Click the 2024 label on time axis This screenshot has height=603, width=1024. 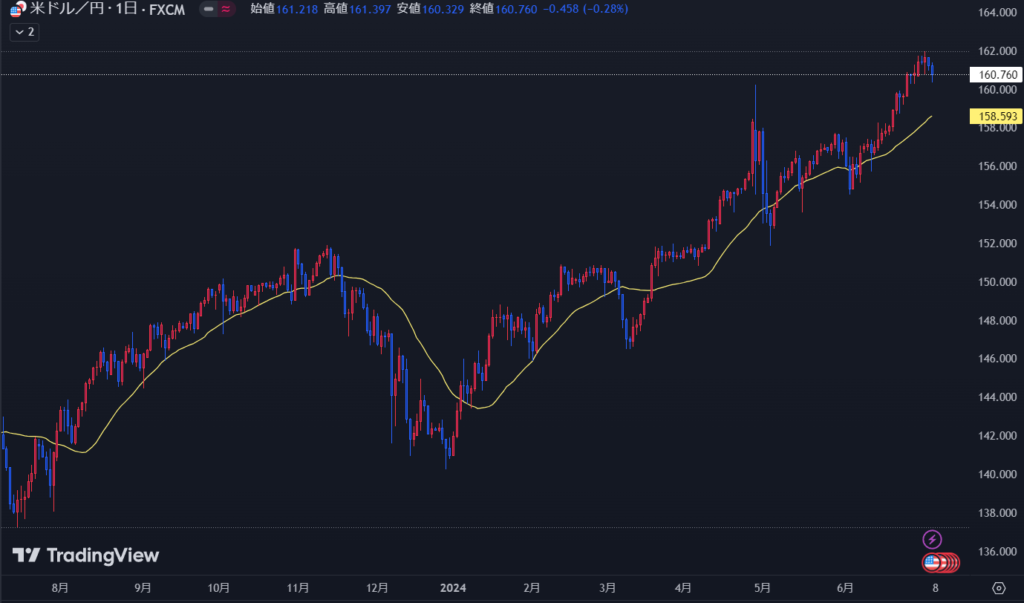[456, 587]
